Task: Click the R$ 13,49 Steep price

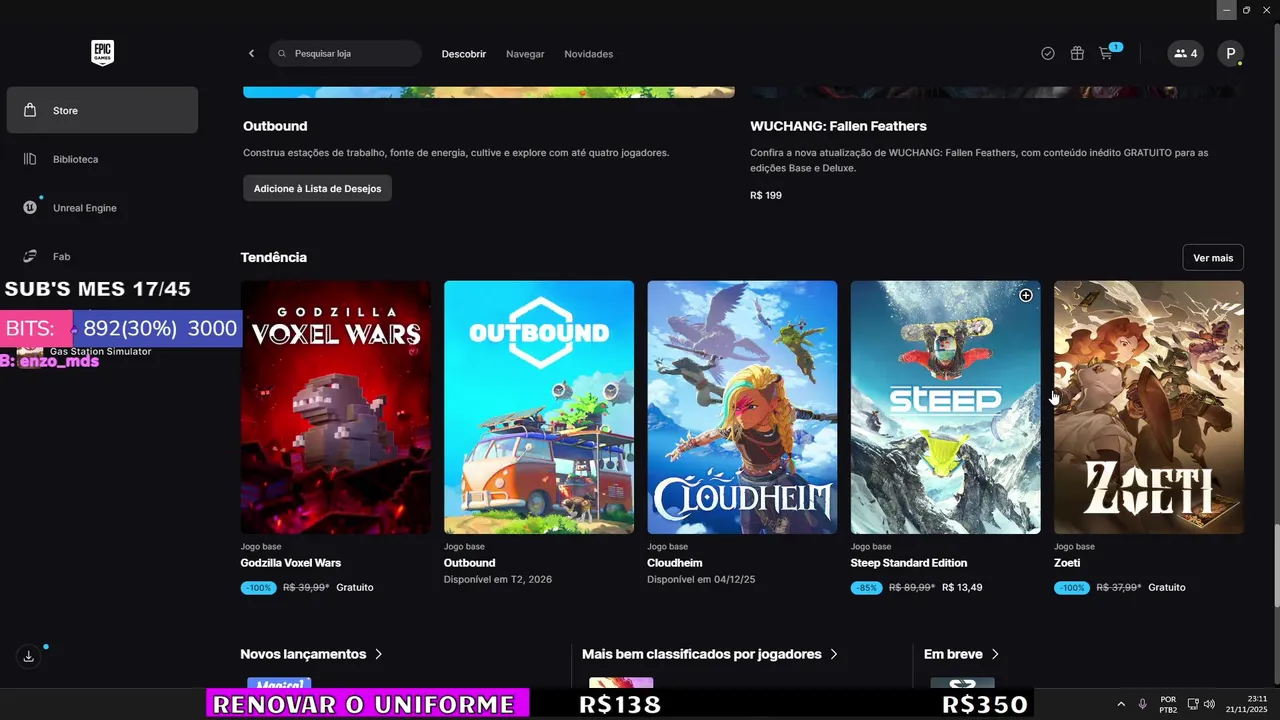Action: tap(962, 587)
